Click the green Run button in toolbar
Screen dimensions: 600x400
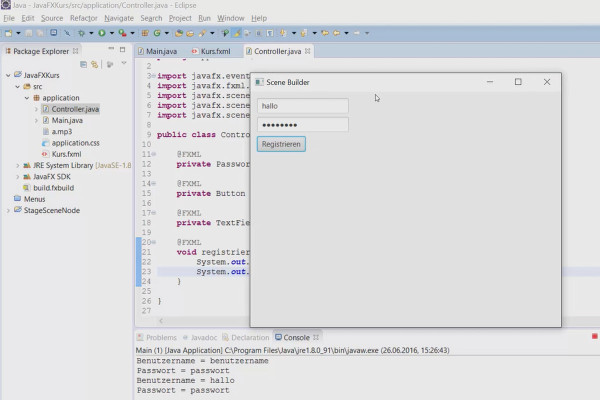point(100,33)
